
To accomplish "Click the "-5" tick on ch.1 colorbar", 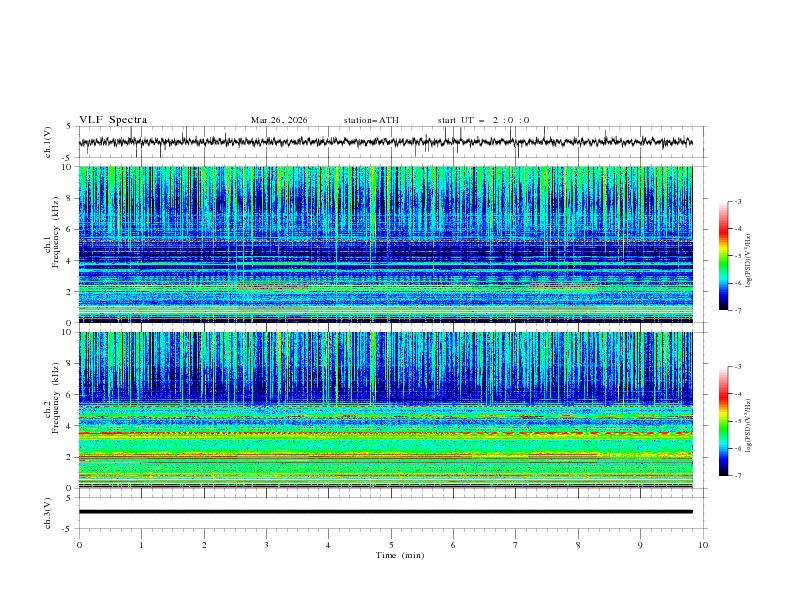I will click(x=738, y=256).
